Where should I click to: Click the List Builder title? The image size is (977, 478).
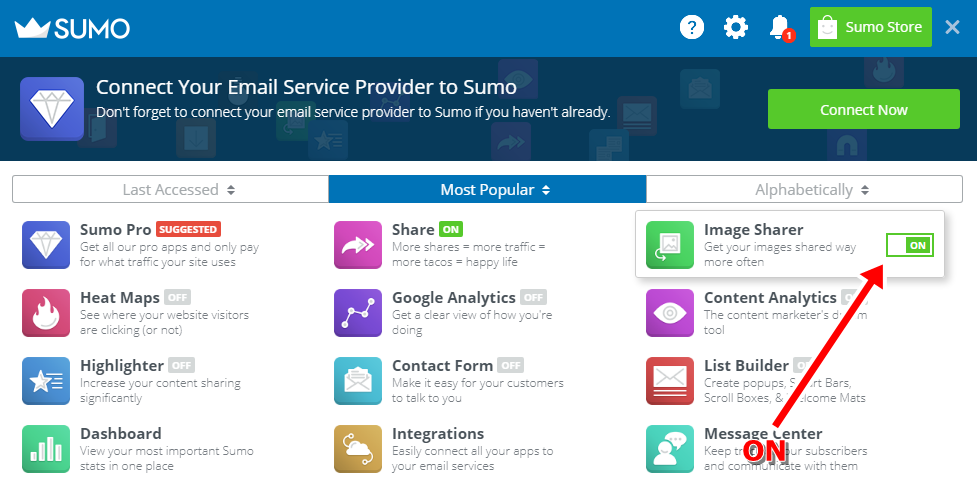[x=746, y=365]
